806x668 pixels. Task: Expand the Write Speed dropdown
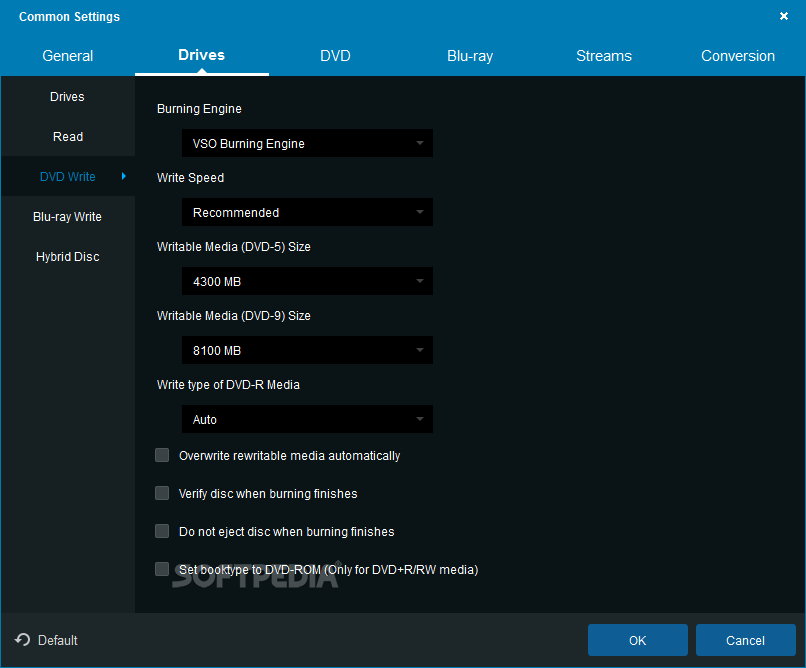click(x=307, y=212)
